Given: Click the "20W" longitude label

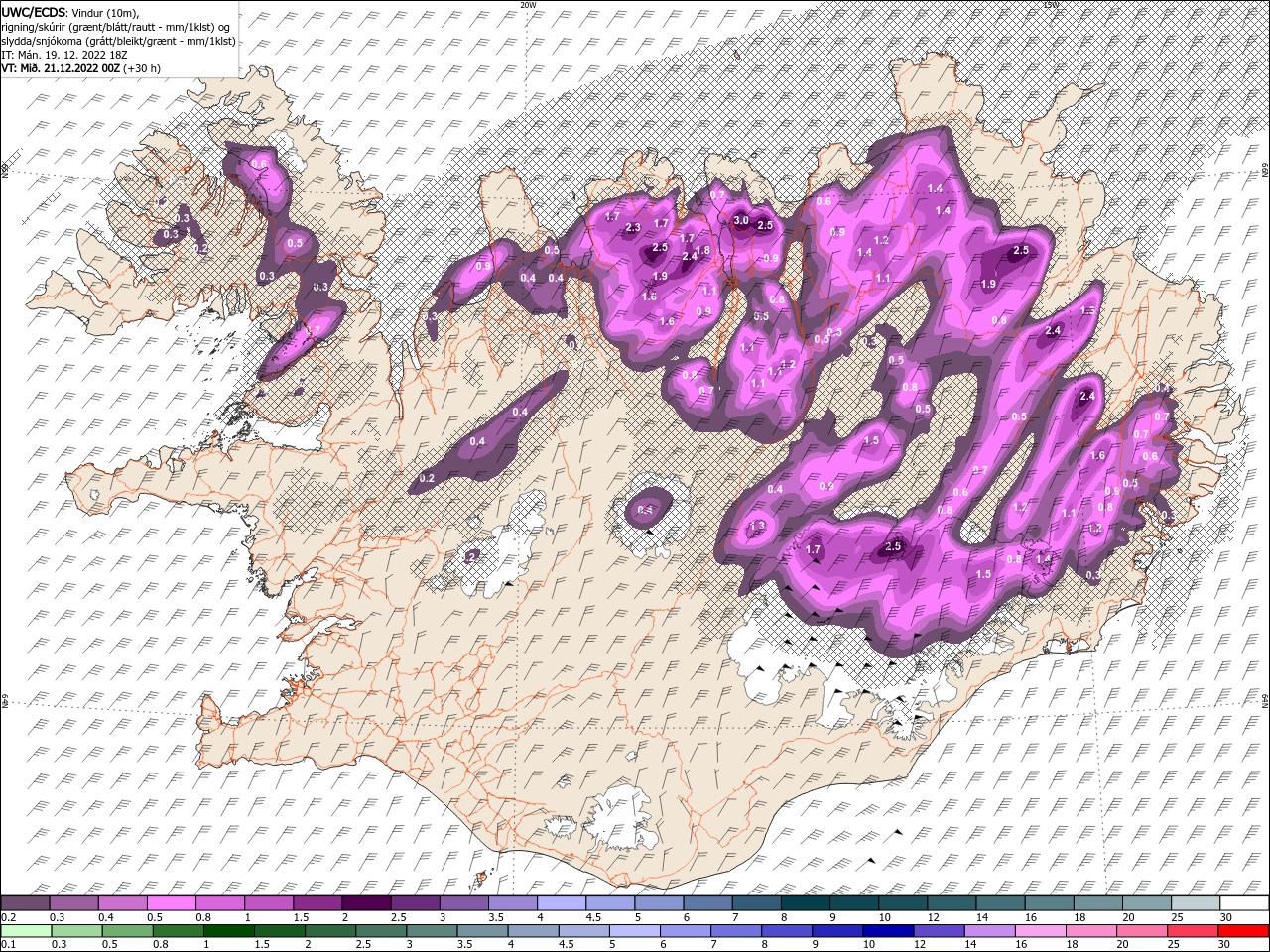Looking at the screenshot, I should coord(529,5).
